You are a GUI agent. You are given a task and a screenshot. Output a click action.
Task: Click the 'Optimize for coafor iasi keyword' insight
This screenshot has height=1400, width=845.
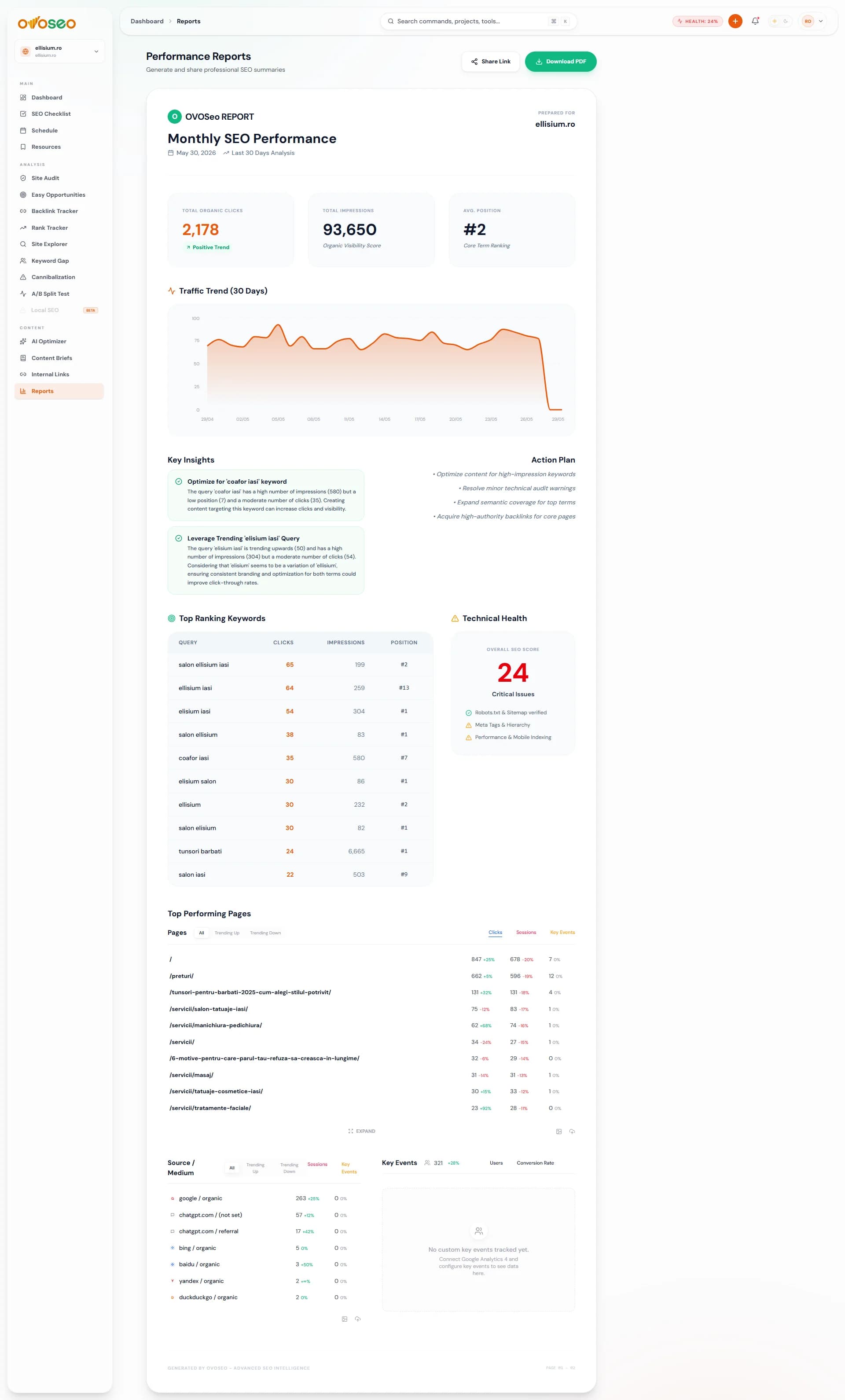265,495
